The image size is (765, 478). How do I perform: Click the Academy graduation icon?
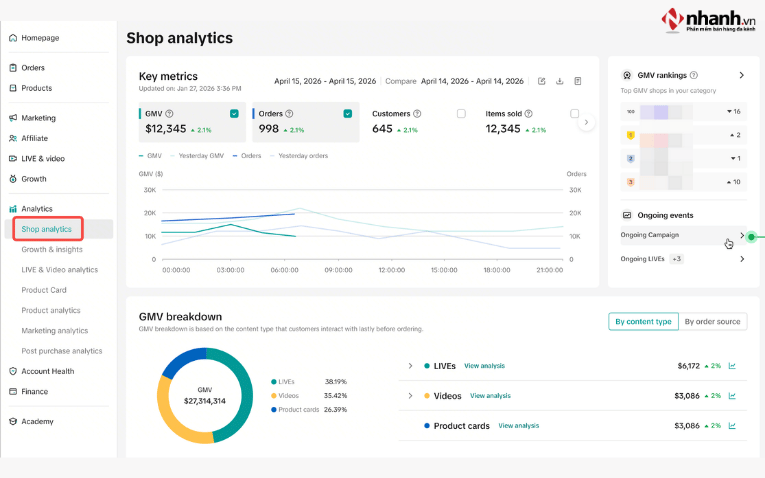13,421
